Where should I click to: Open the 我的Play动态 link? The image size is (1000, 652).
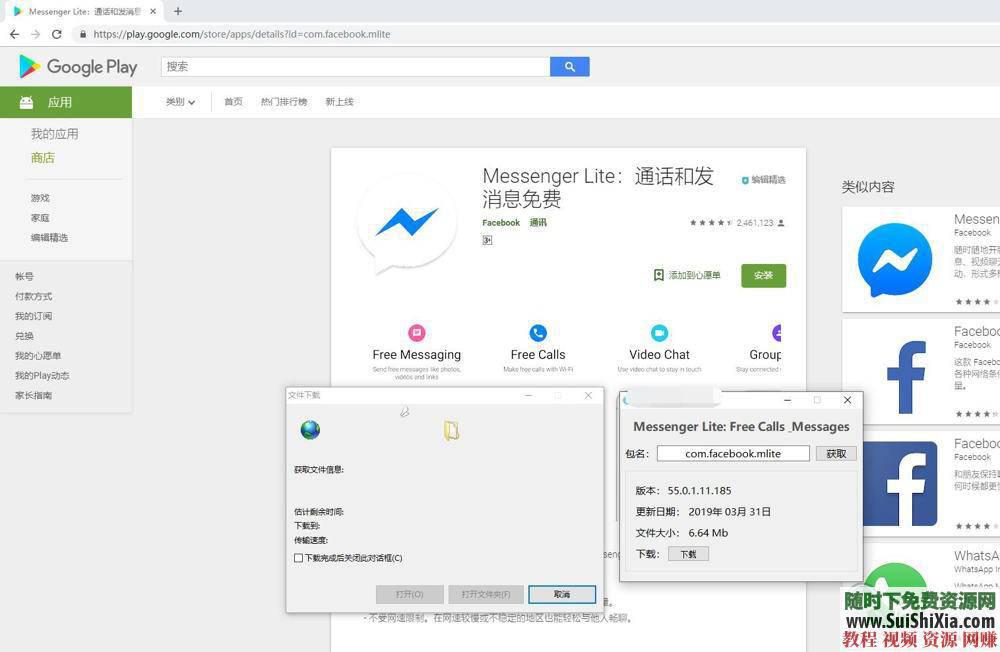42,375
